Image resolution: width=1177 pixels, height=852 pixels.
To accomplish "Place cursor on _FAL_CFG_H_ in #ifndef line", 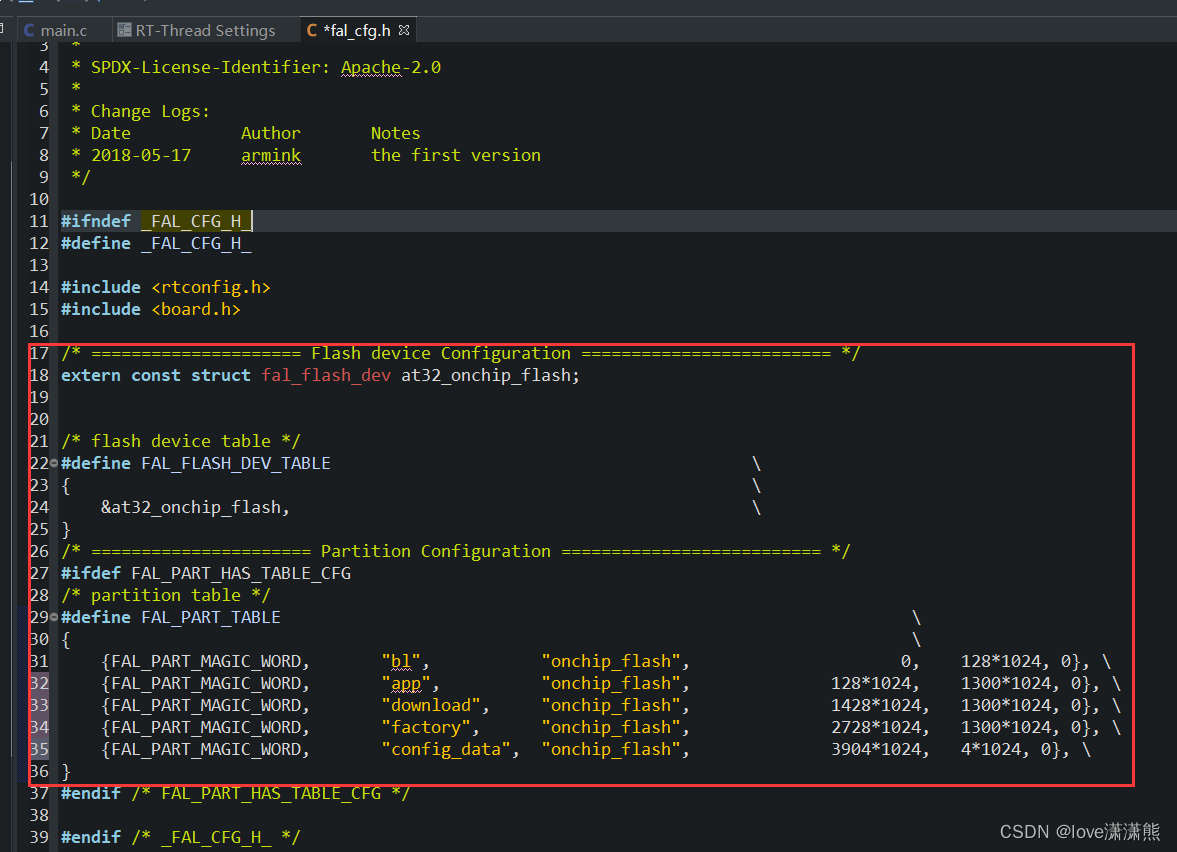I will click(x=196, y=221).
